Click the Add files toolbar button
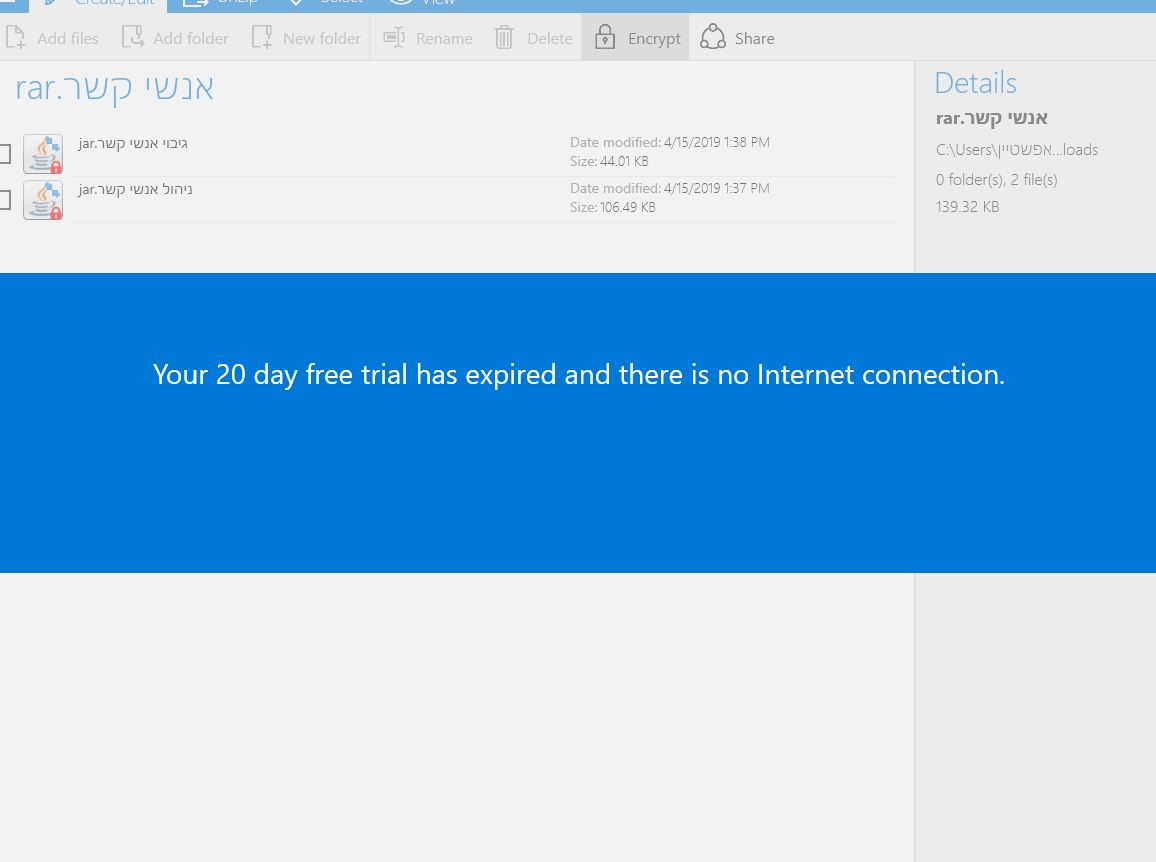 [x=52, y=38]
